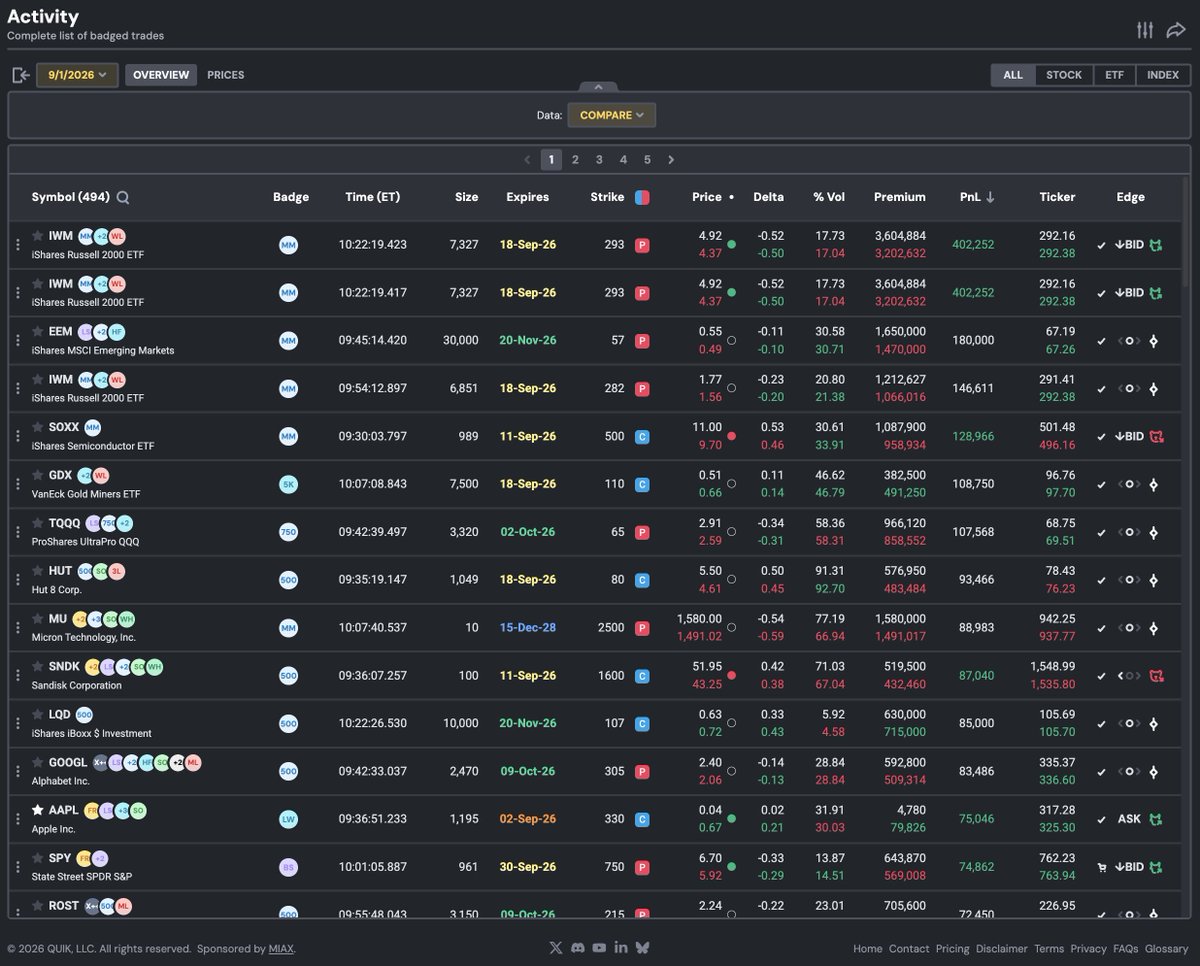The height and width of the screenshot is (966, 1200).
Task: Collapse the data panel with up chevron
Action: [x=598, y=87]
